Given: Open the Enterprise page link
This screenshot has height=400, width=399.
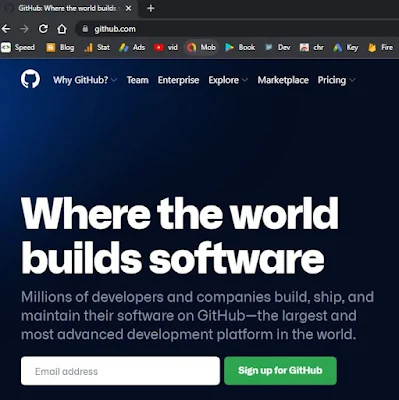Looking at the screenshot, I should tap(178, 80).
